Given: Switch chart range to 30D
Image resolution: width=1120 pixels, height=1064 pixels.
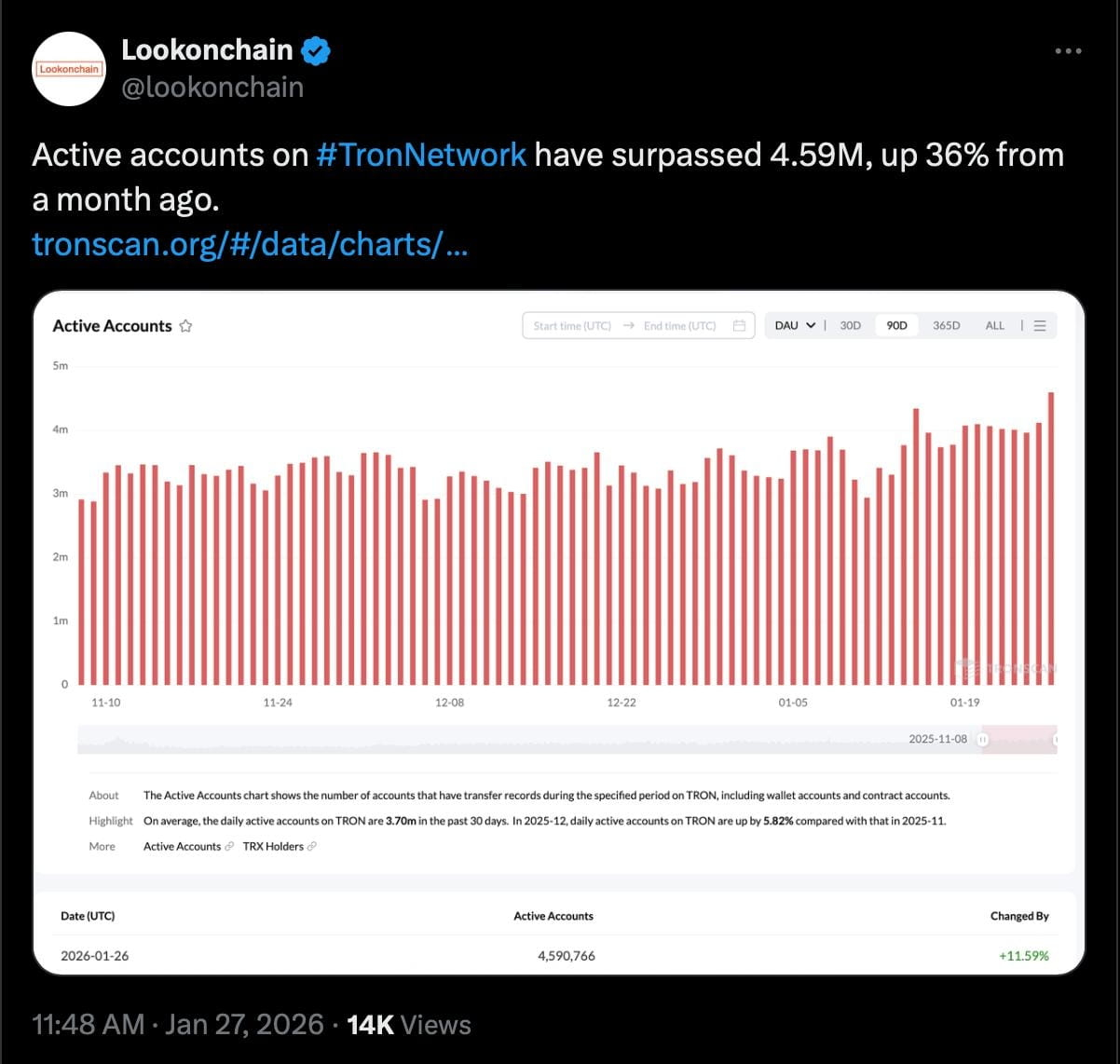Looking at the screenshot, I should [x=850, y=326].
